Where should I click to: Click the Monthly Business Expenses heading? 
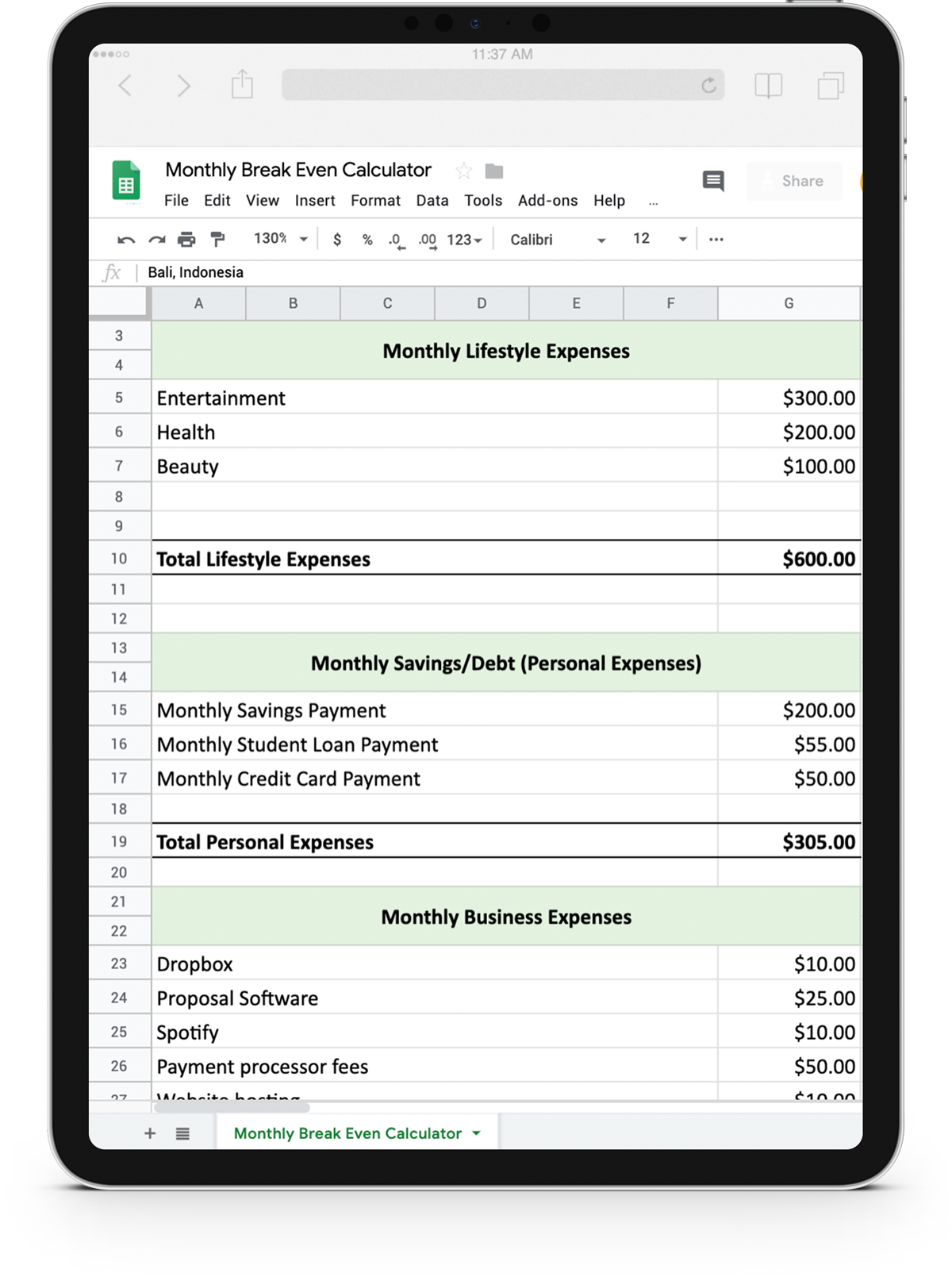point(506,917)
